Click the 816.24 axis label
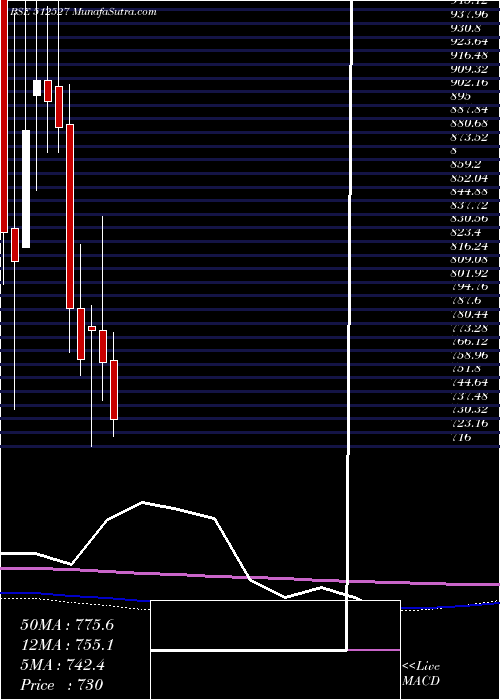Image resolution: width=500 pixels, height=700 pixels. pos(470,246)
